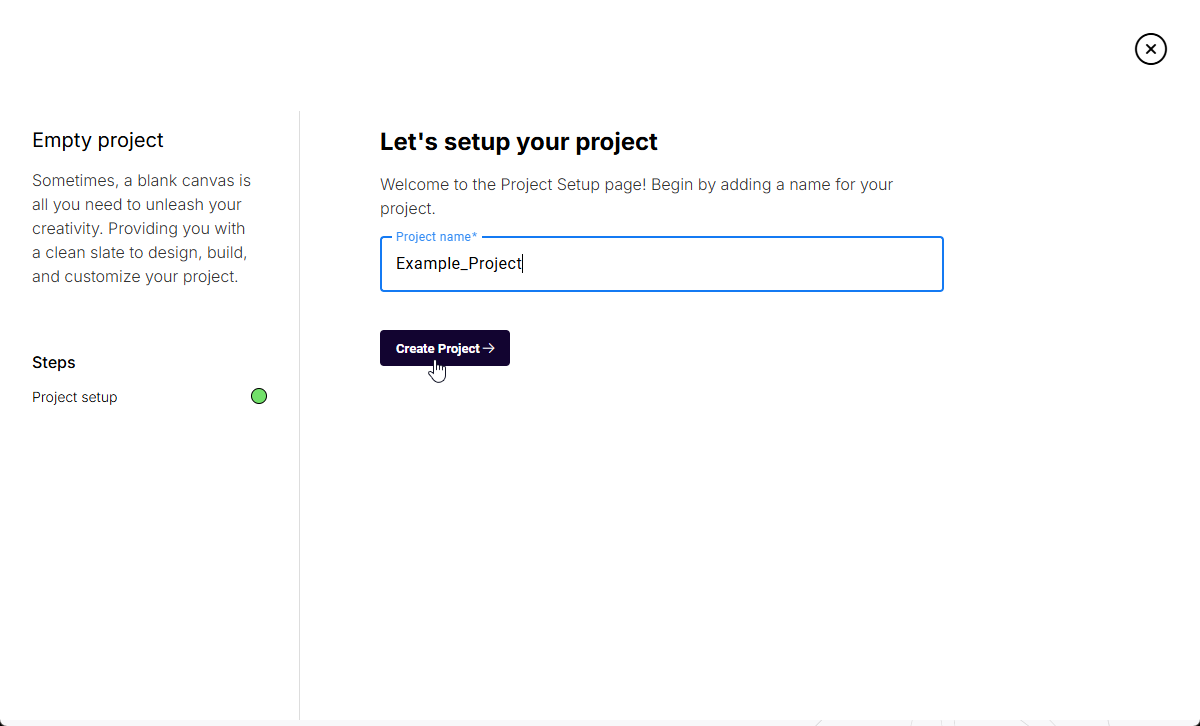1200x726 pixels.
Task: Click the "Let's setup your project" heading
Action: click(518, 142)
